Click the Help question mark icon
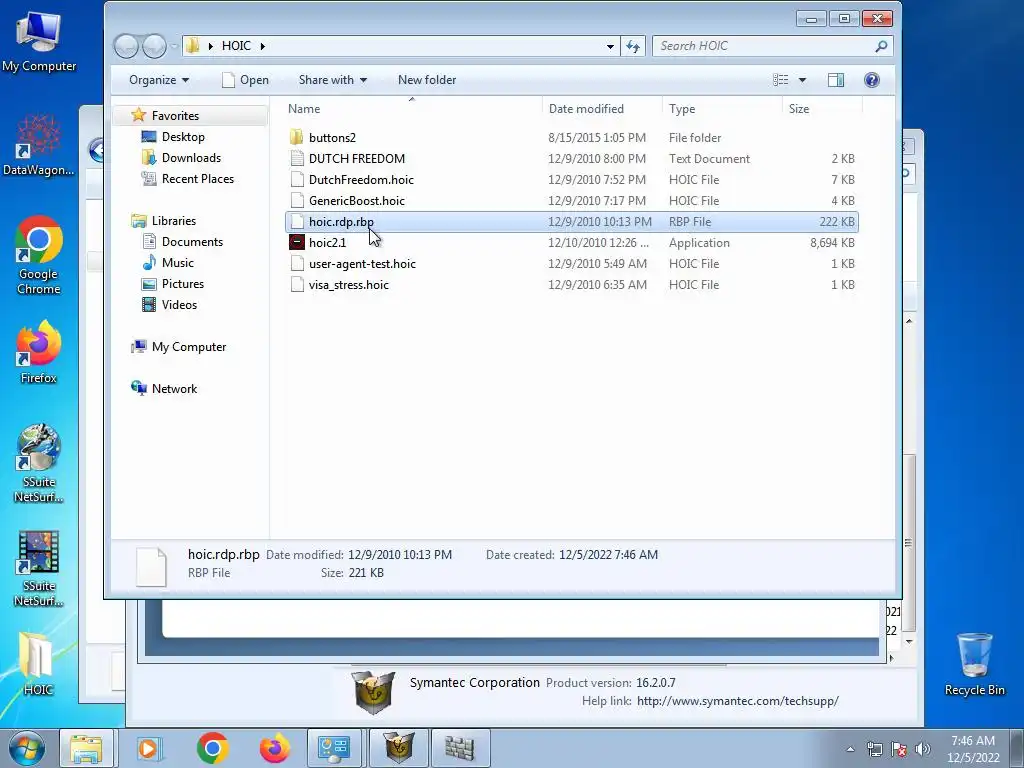1024x768 pixels. pos(872,80)
